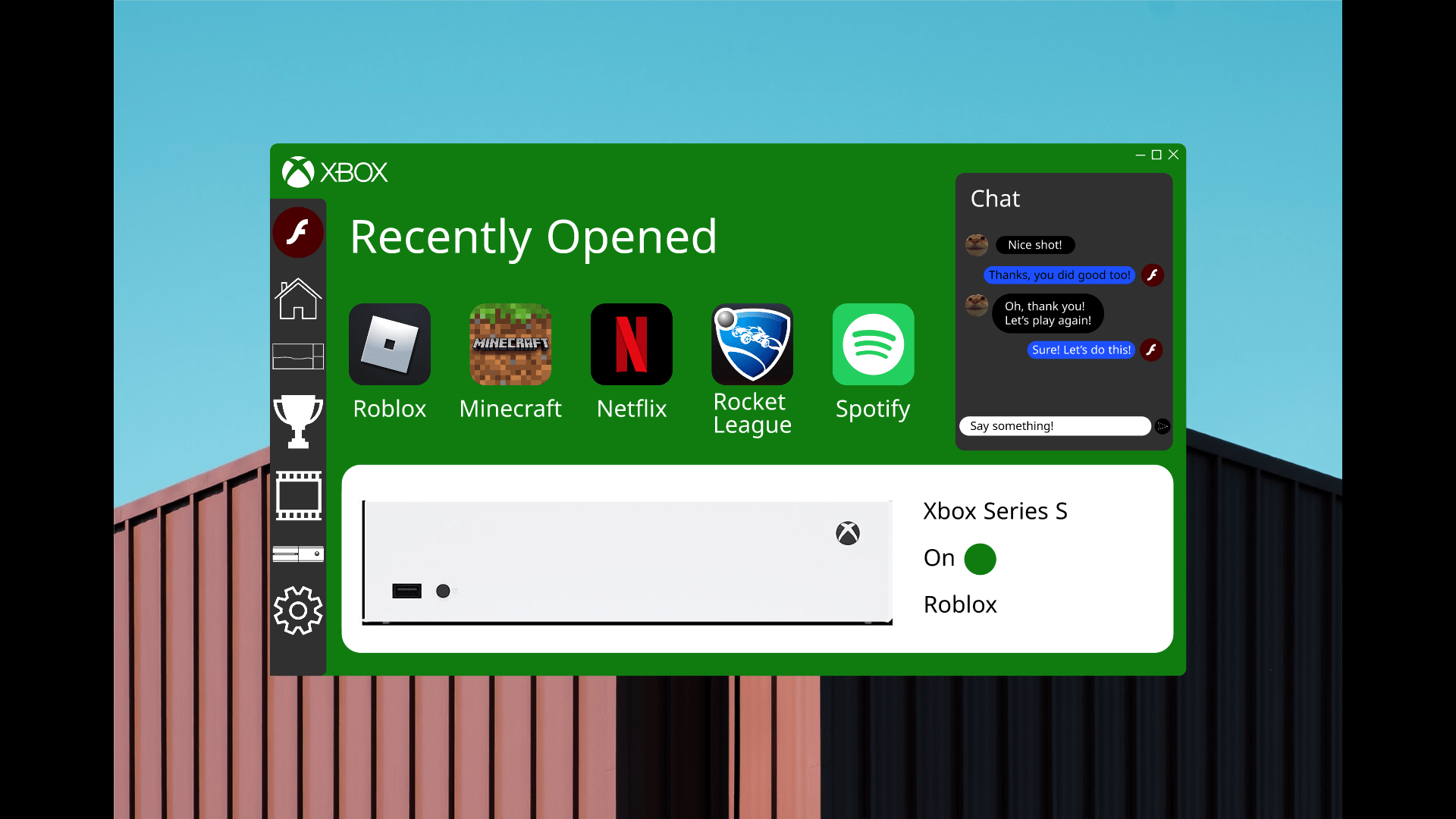Open the media screen icon in the sidebar
The height and width of the screenshot is (819, 1456).
(x=298, y=356)
